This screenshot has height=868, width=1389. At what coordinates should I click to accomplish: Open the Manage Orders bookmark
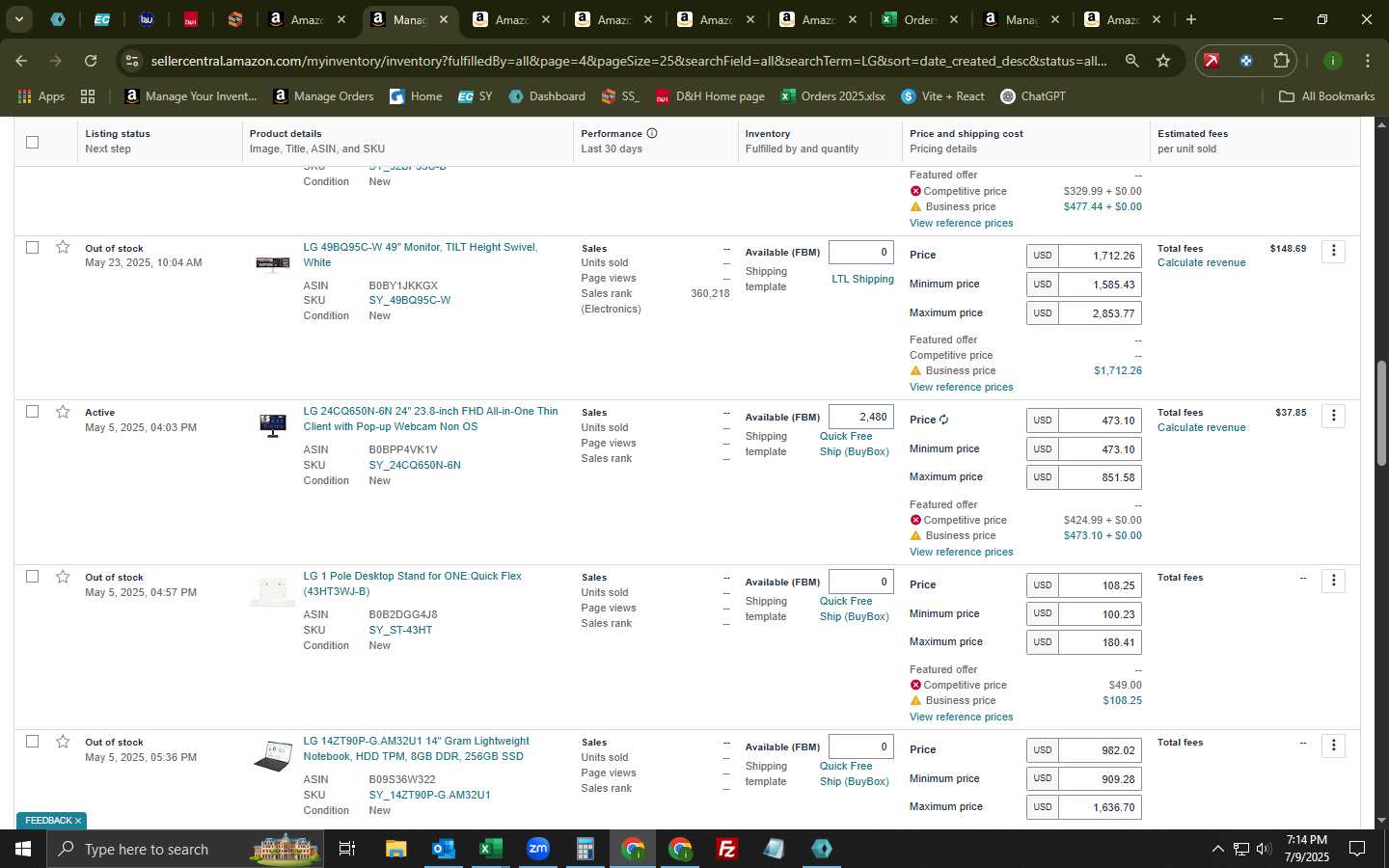[x=323, y=96]
